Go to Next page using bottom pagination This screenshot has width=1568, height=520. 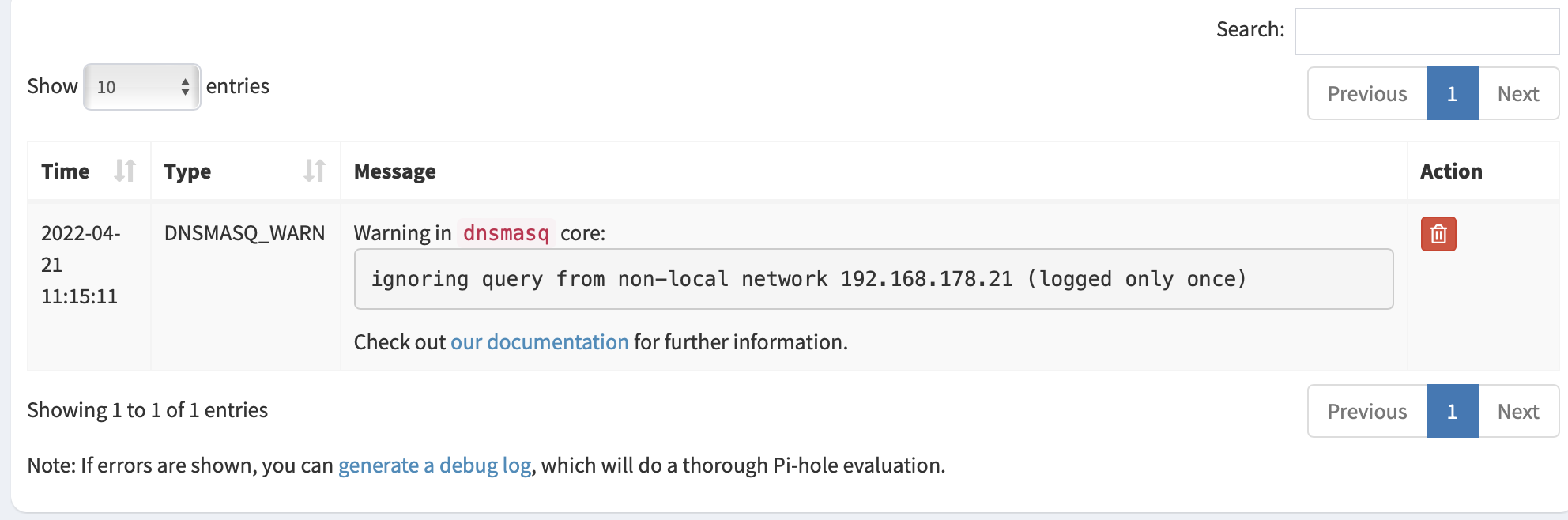(1517, 412)
